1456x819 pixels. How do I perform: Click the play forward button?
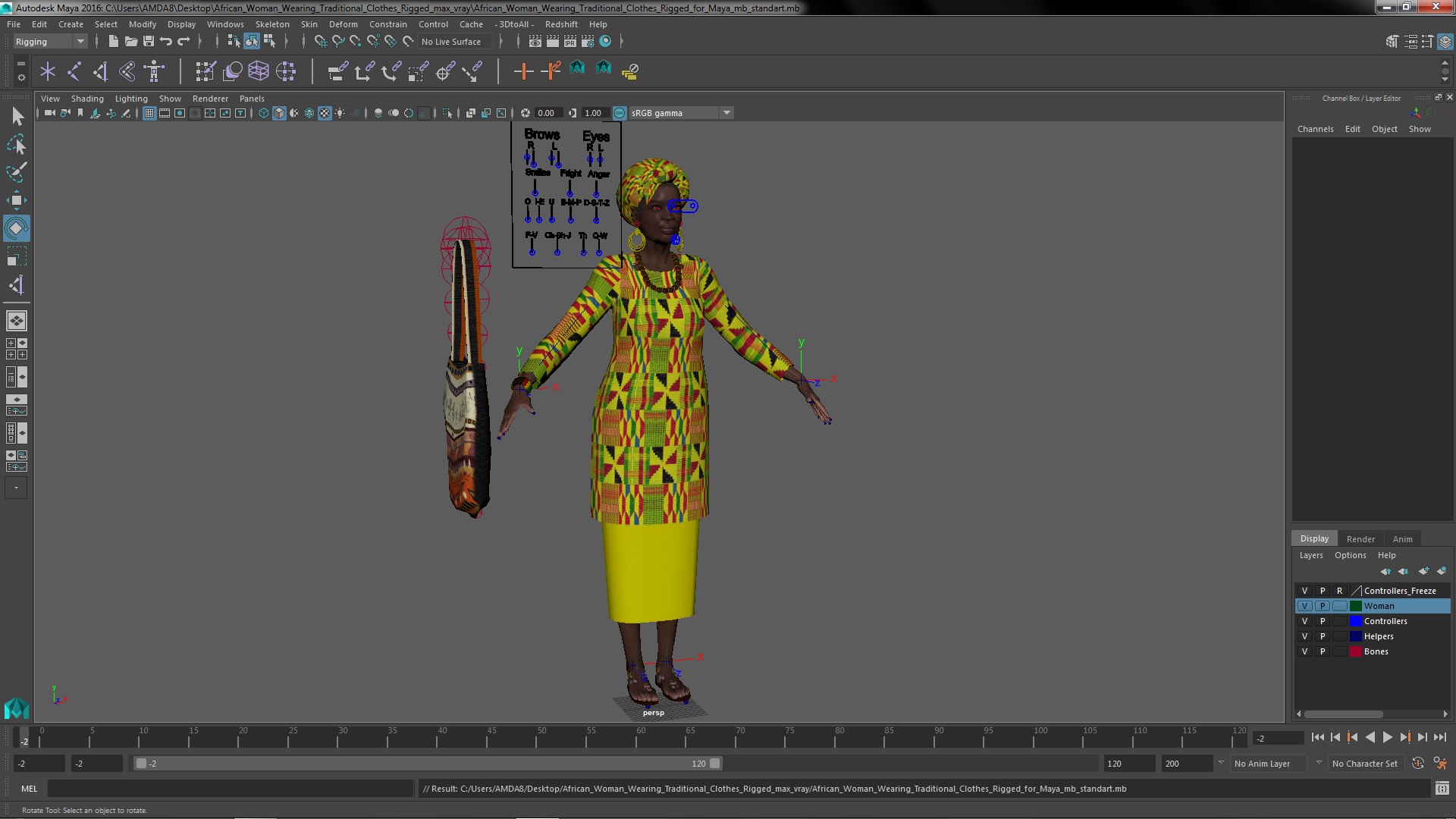tap(1387, 737)
